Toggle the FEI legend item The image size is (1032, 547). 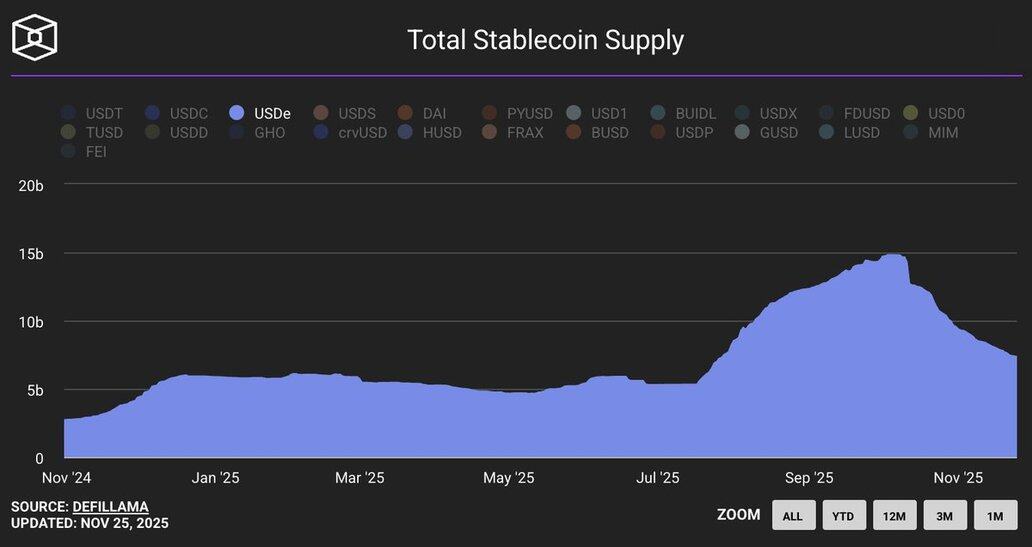click(x=68, y=152)
